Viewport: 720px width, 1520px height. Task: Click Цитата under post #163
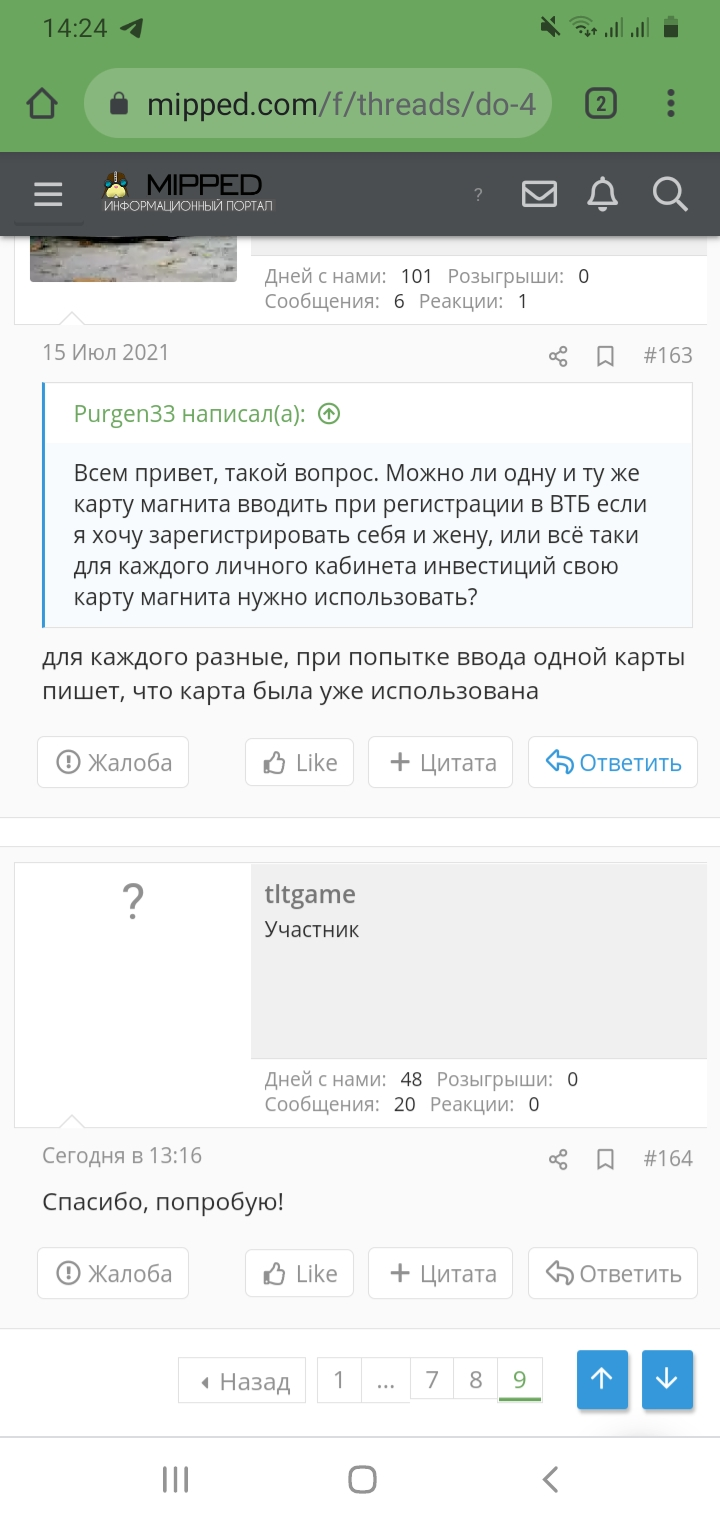click(x=440, y=763)
